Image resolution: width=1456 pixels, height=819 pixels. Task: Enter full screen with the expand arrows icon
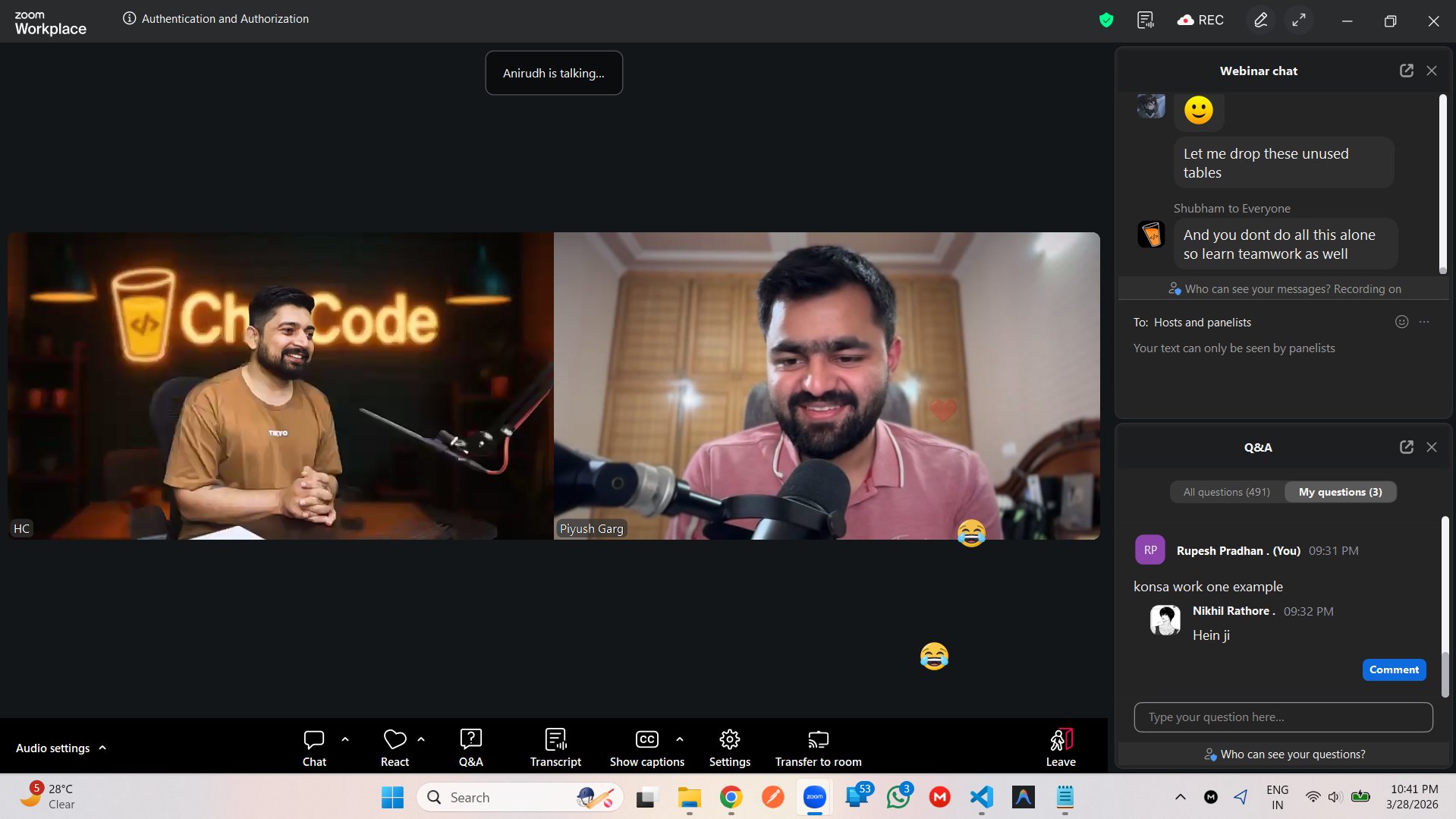pos(1299,20)
